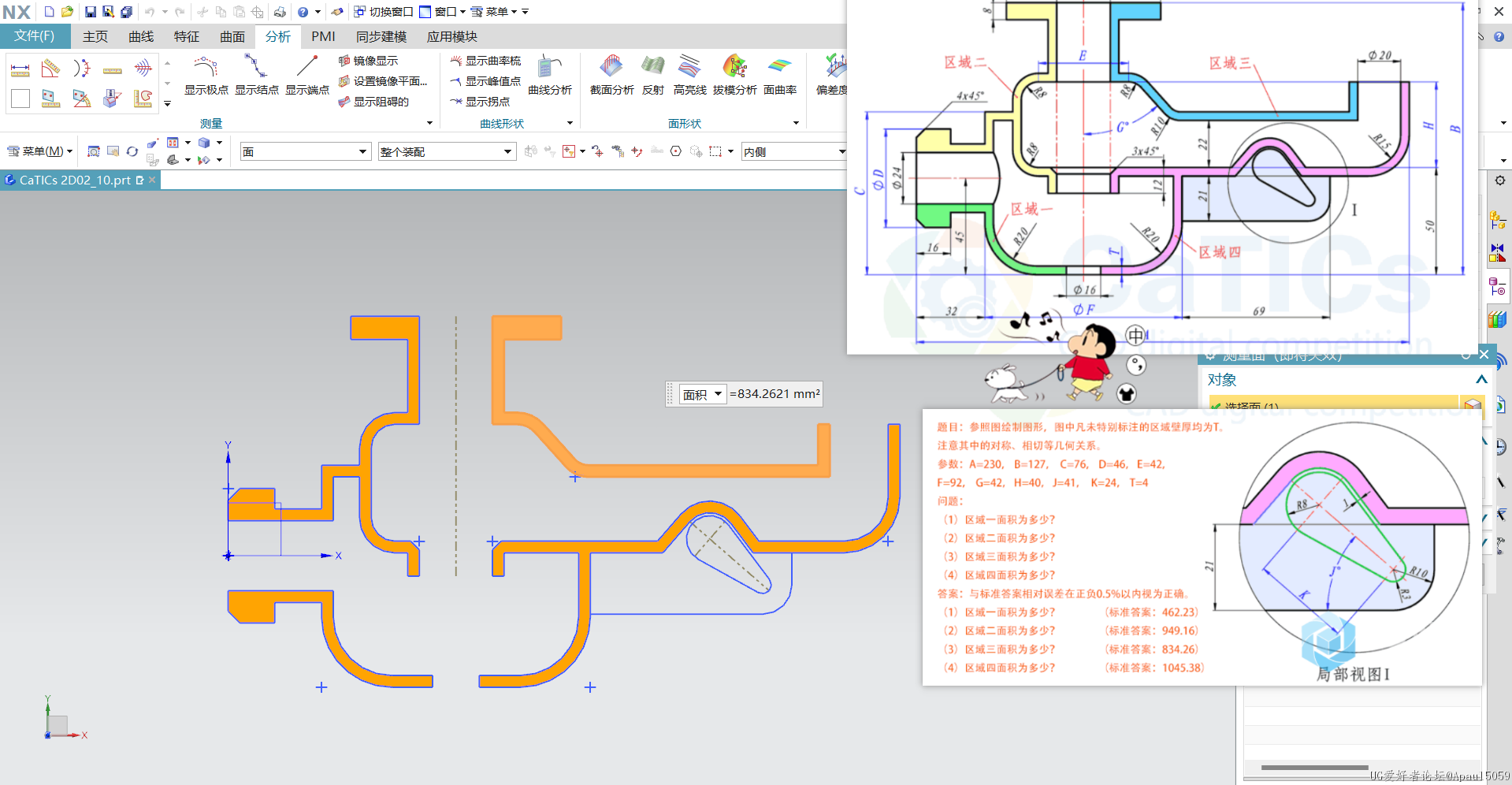
Task: Click the Undo arrow icon
Action: click(x=150, y=12)
